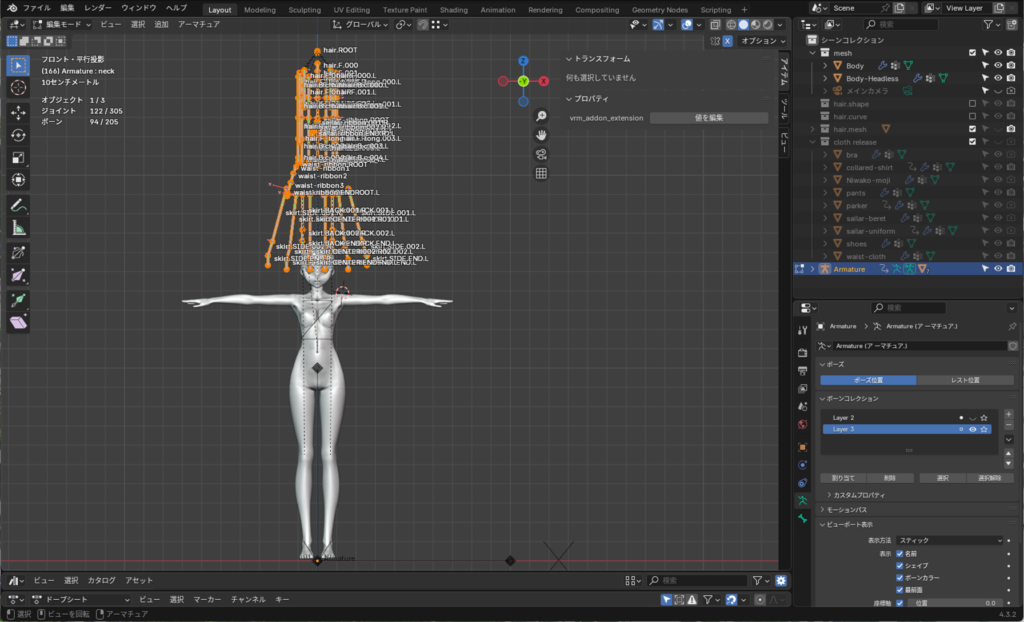
Task: Select the Measure tool
Action: [18, 228]
